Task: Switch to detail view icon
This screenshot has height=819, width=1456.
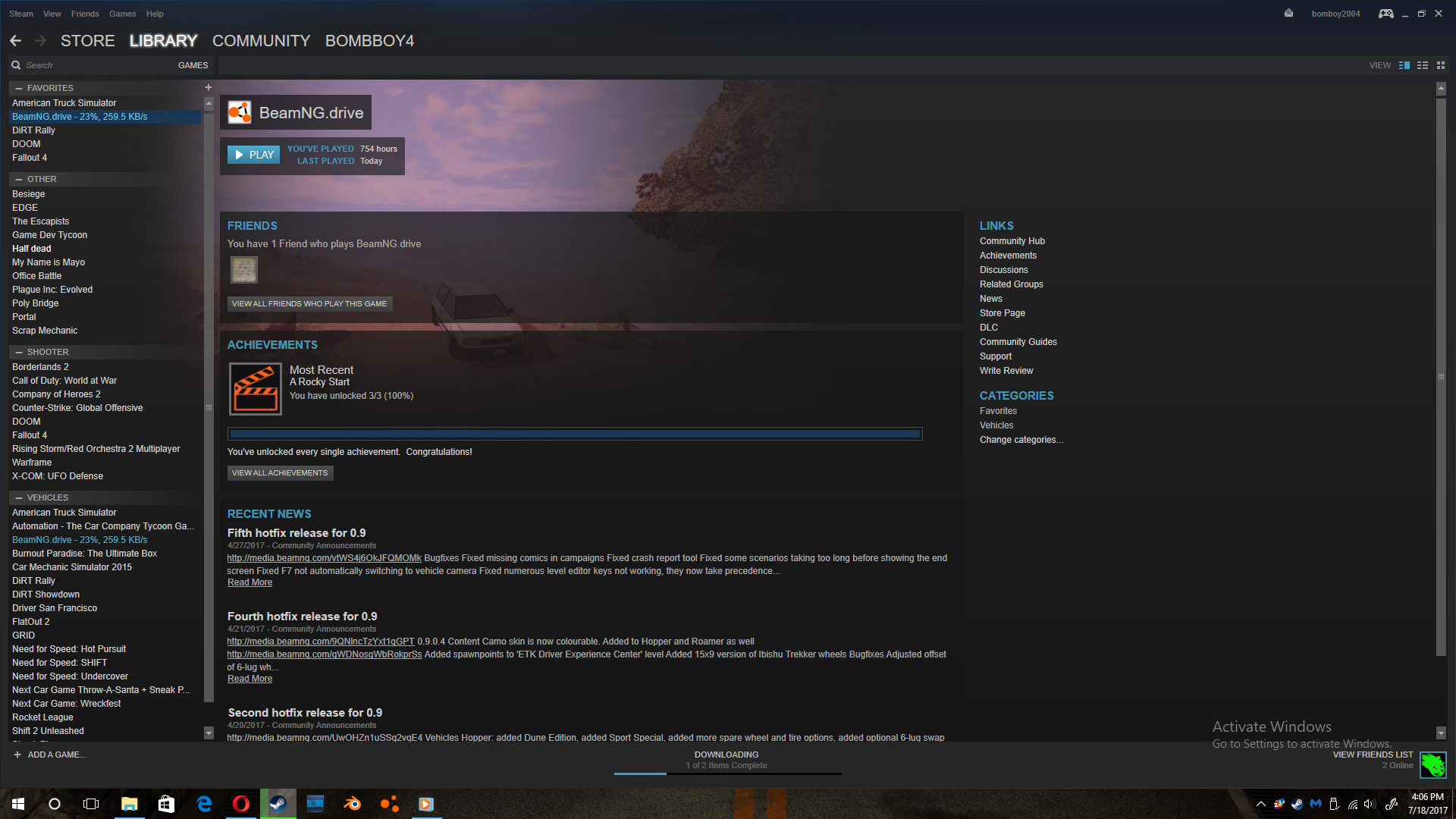Action: pos(1404,65)
